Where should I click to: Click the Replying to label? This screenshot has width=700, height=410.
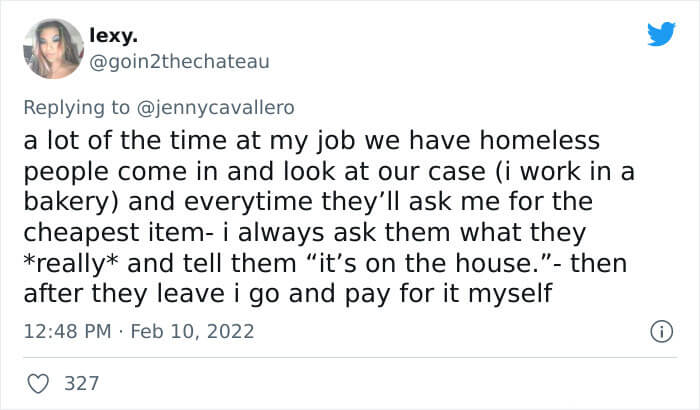pos(77,108)
